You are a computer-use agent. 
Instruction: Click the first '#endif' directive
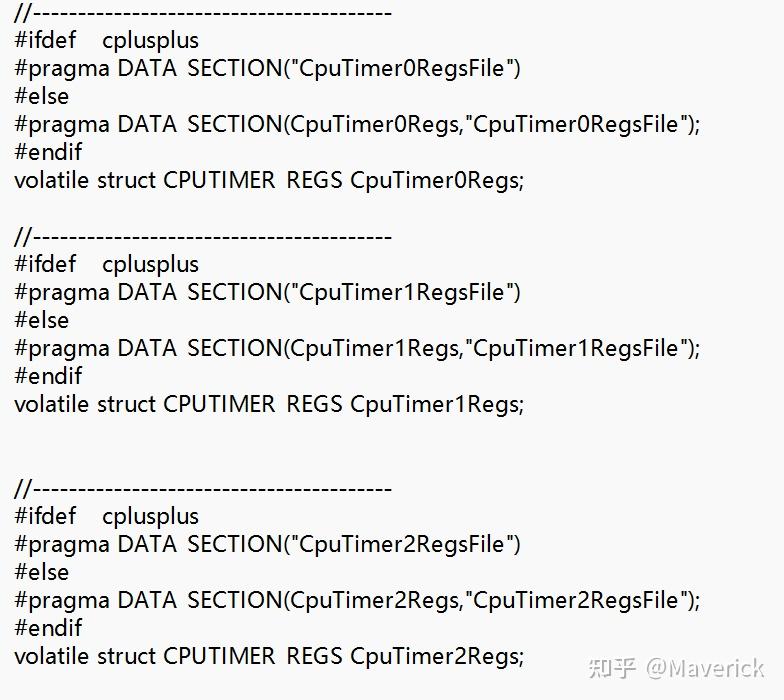(48, 152)
